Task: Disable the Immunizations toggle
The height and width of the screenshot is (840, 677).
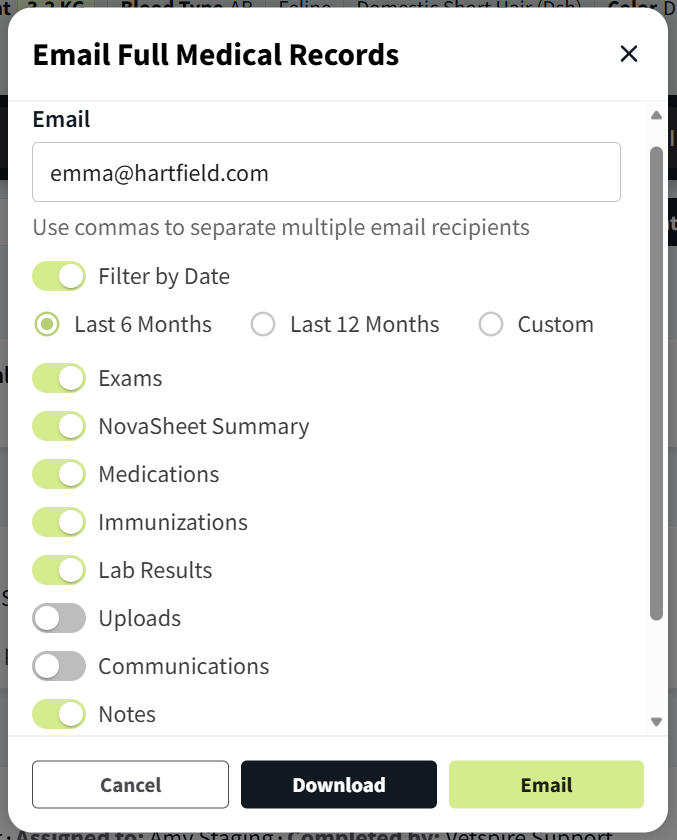Action: pyautogui.click(x=59, y=522)
